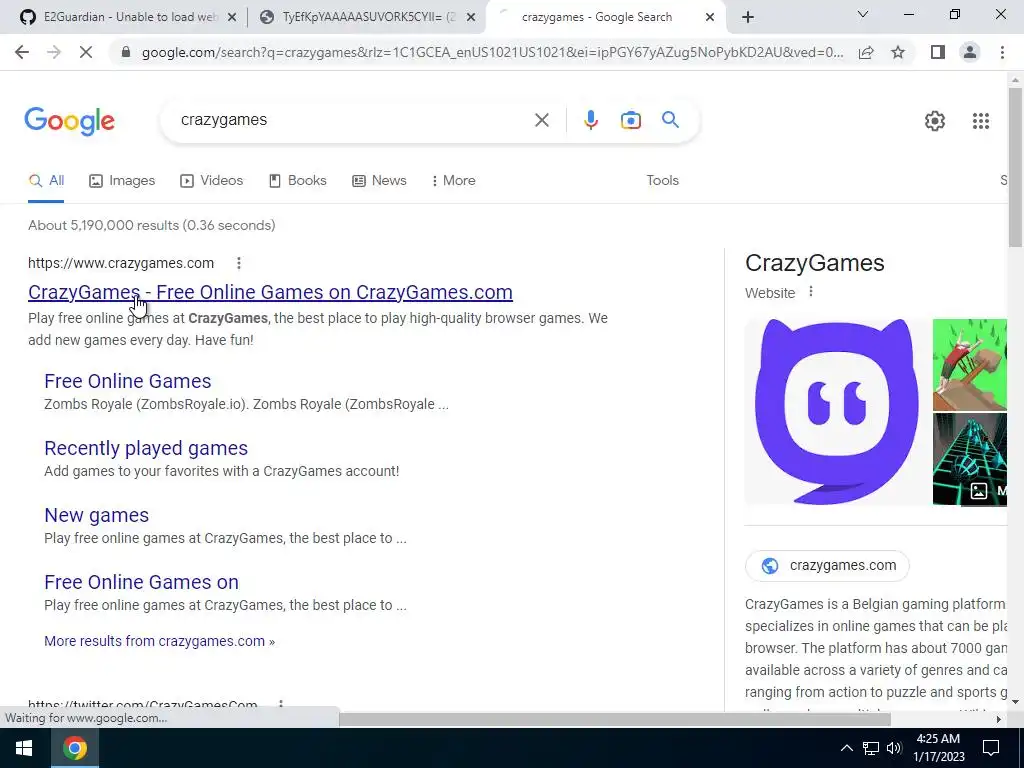
Task: Open CrazyGames - Free Online Games result
Action: [x=270, y=292]
